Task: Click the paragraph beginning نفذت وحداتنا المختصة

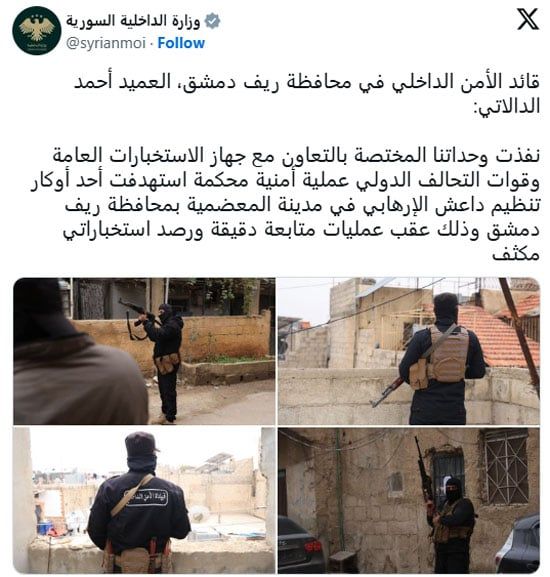Action: coord(285,204)
